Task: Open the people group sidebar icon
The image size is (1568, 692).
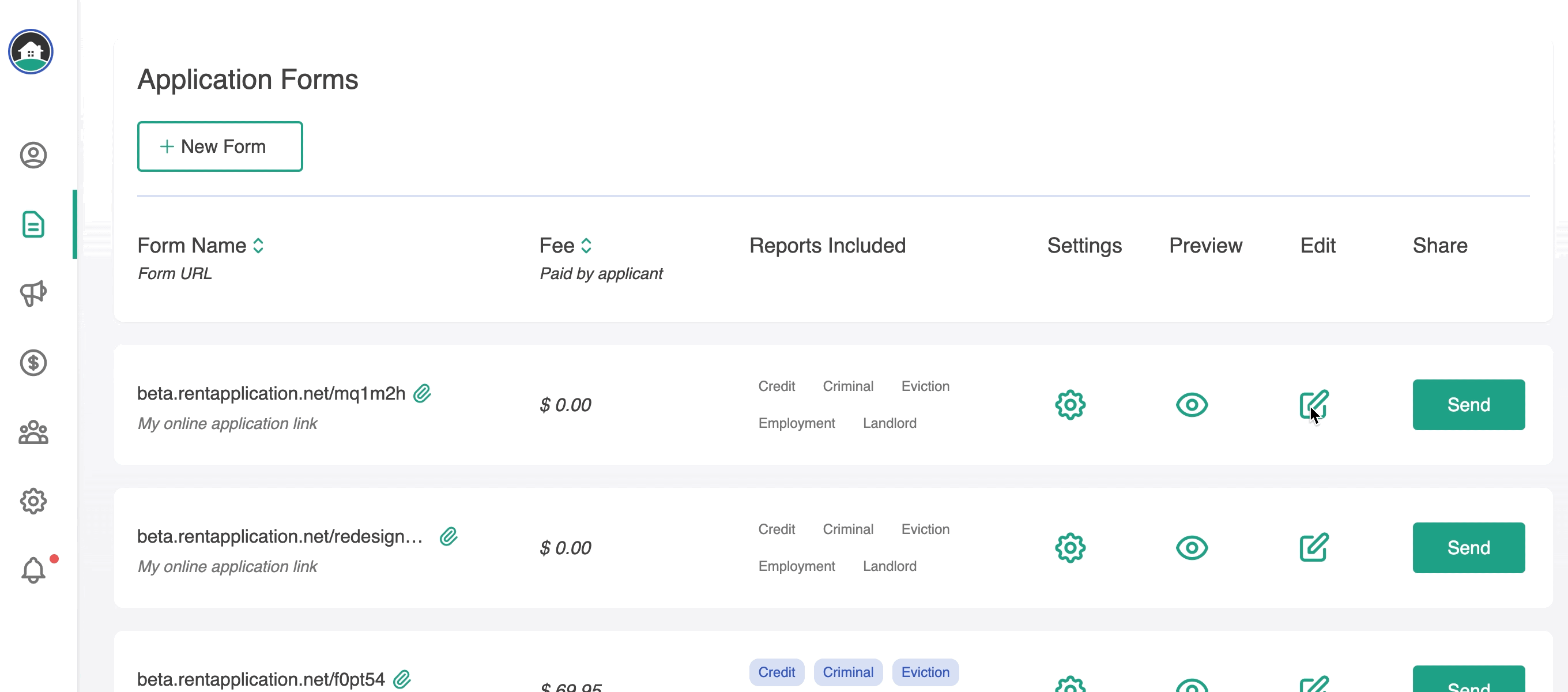Action: [33, 432]
